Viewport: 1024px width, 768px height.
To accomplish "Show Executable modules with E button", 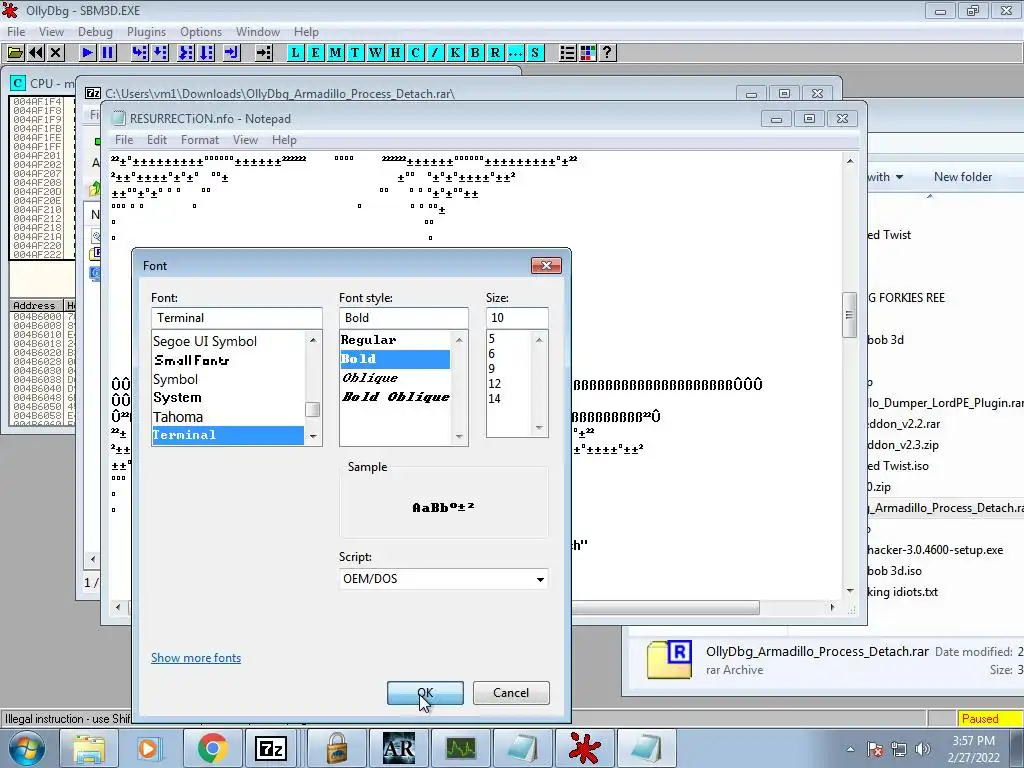I will coord(315,53).
